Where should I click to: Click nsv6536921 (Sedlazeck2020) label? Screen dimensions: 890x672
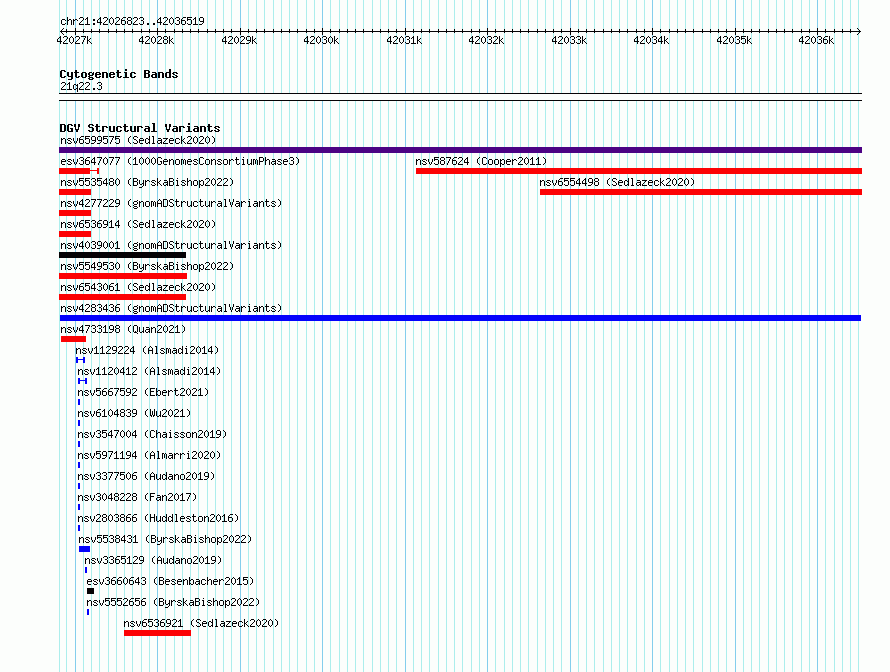click(201, 623)
